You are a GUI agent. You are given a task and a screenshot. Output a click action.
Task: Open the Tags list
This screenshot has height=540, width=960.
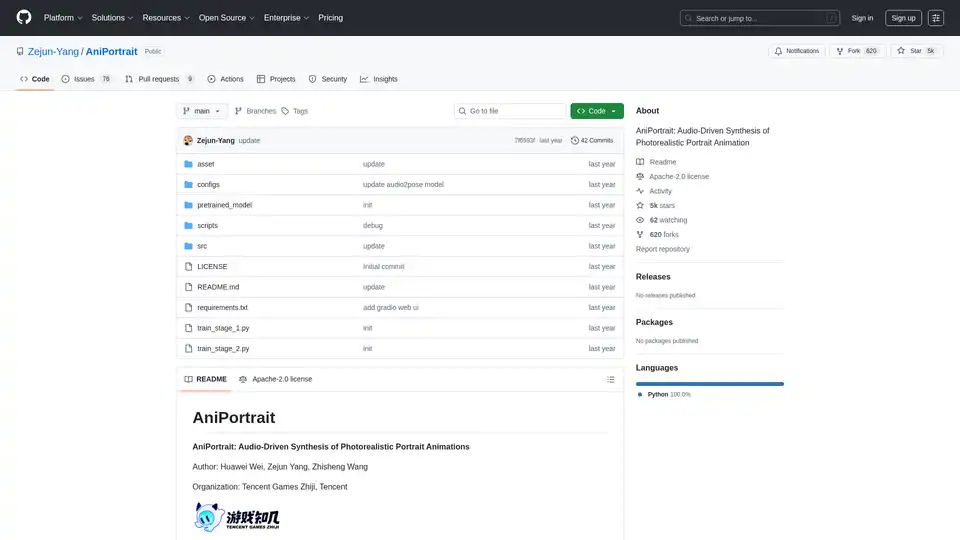coord(295,111)
